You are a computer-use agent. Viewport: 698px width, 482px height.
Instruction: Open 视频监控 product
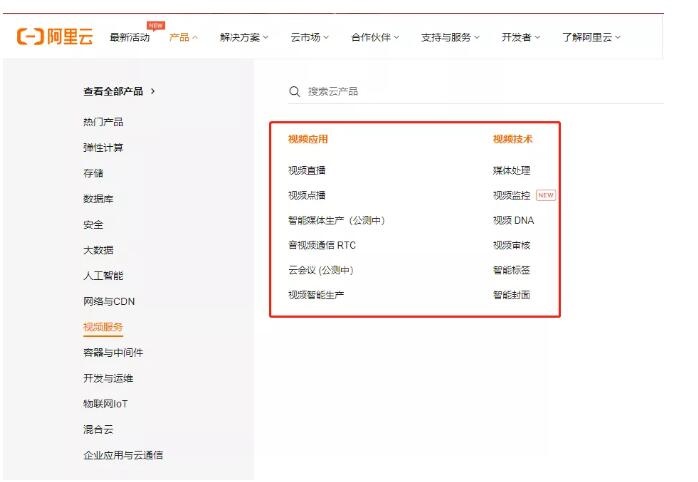[511, 195]
